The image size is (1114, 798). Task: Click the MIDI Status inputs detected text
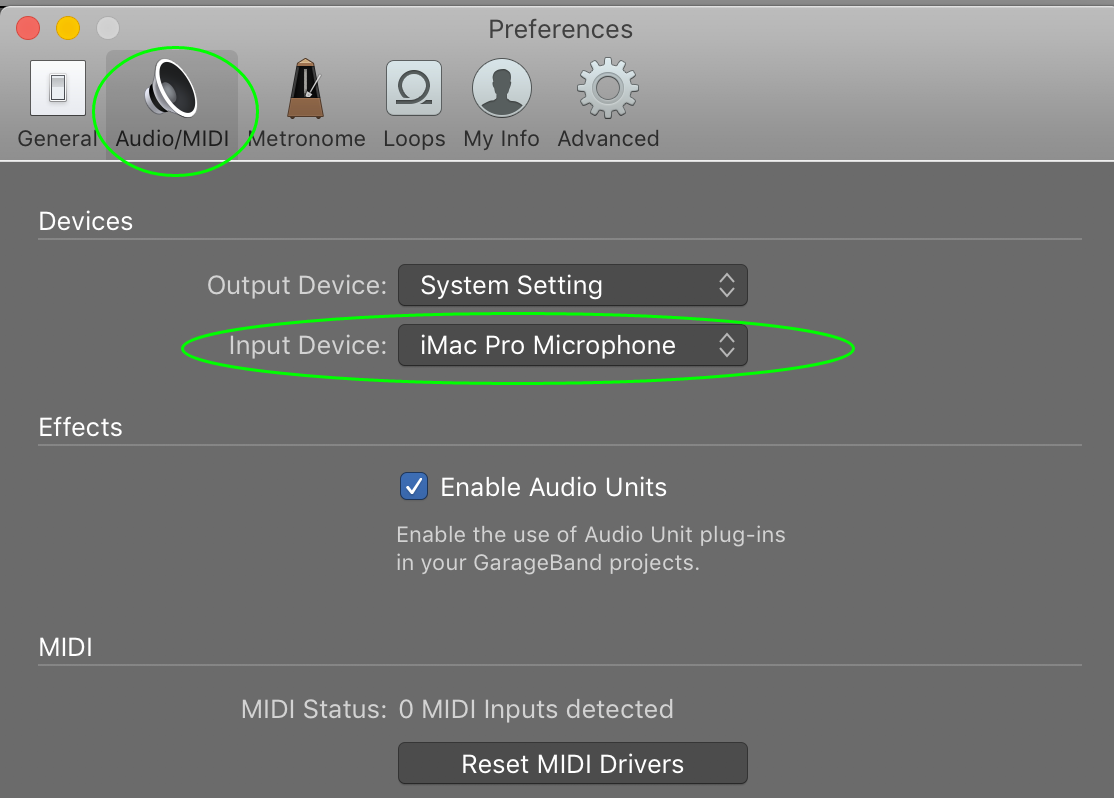click(535, 709)
